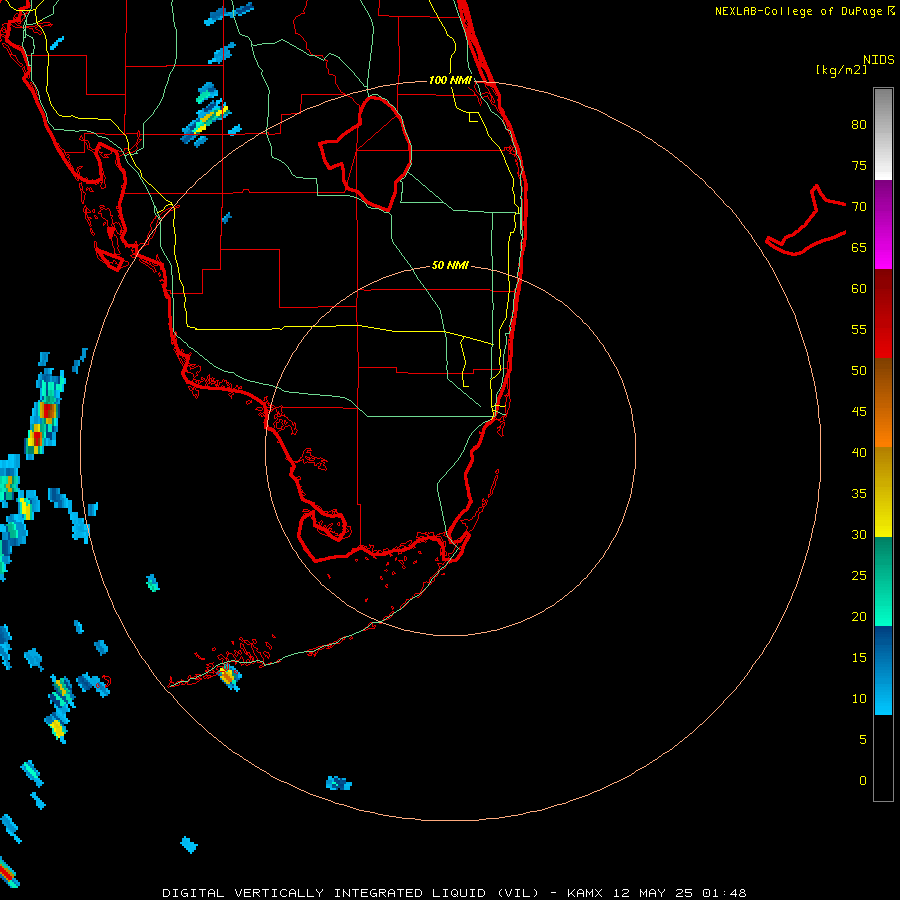Click the storm cell over the lower Florida Keys
Image resolution: width=900 pixels, height=900 pixels.
pos(228,677)
